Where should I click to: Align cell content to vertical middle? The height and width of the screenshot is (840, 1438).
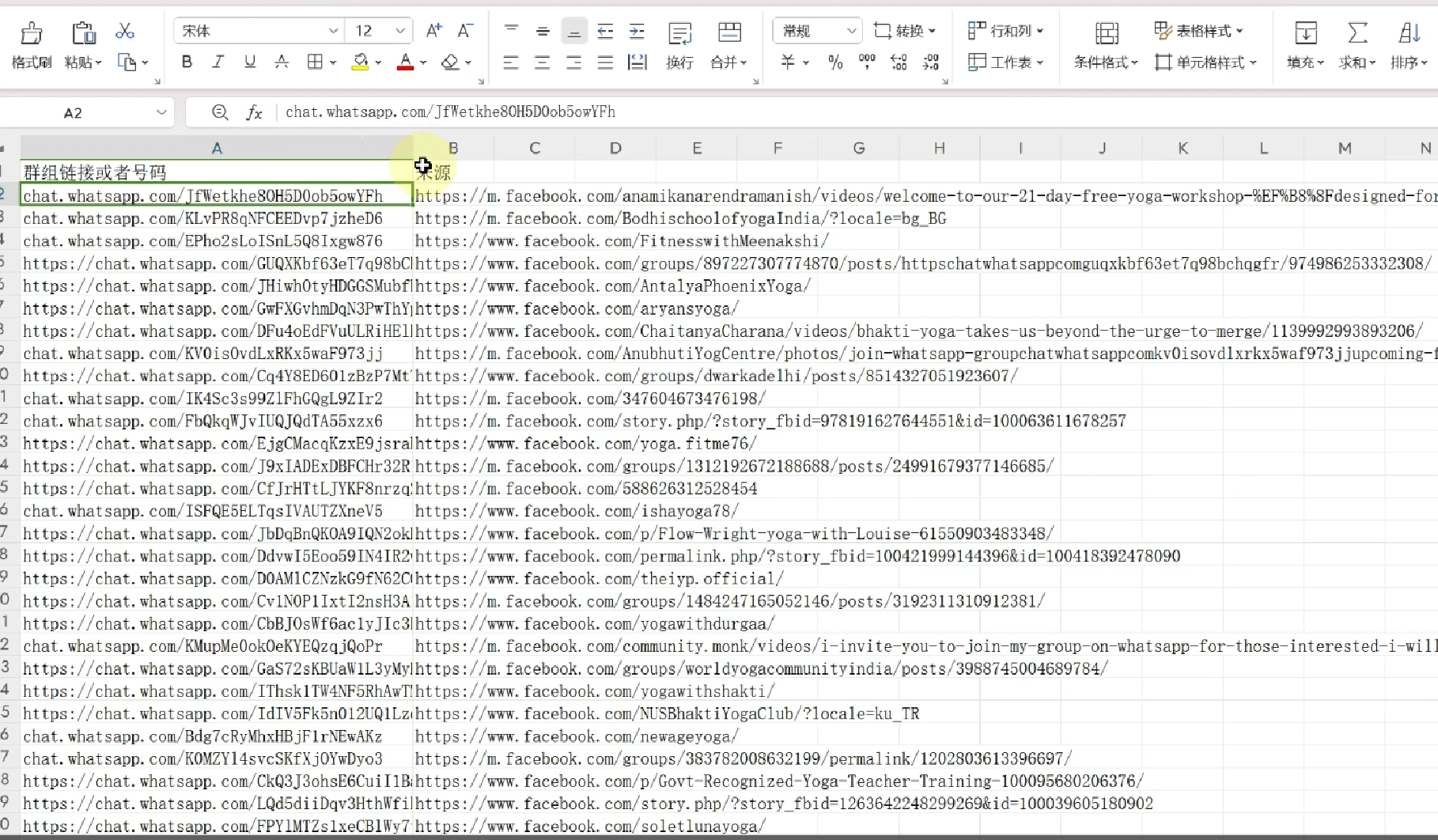click(543, 31)
